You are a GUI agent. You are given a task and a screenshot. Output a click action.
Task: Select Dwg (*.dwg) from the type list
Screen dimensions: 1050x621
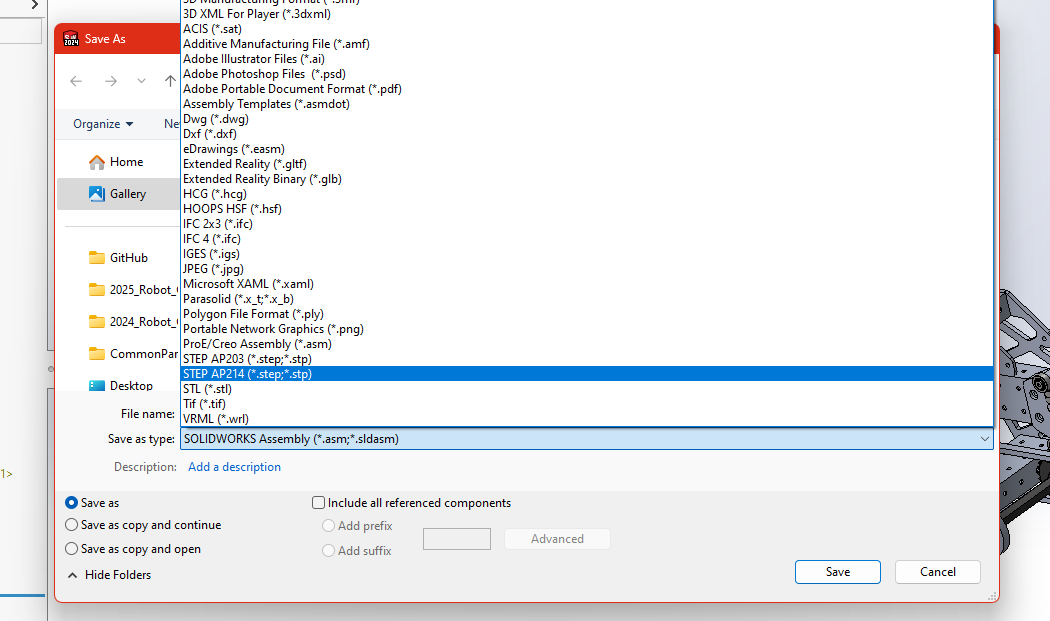587,119
